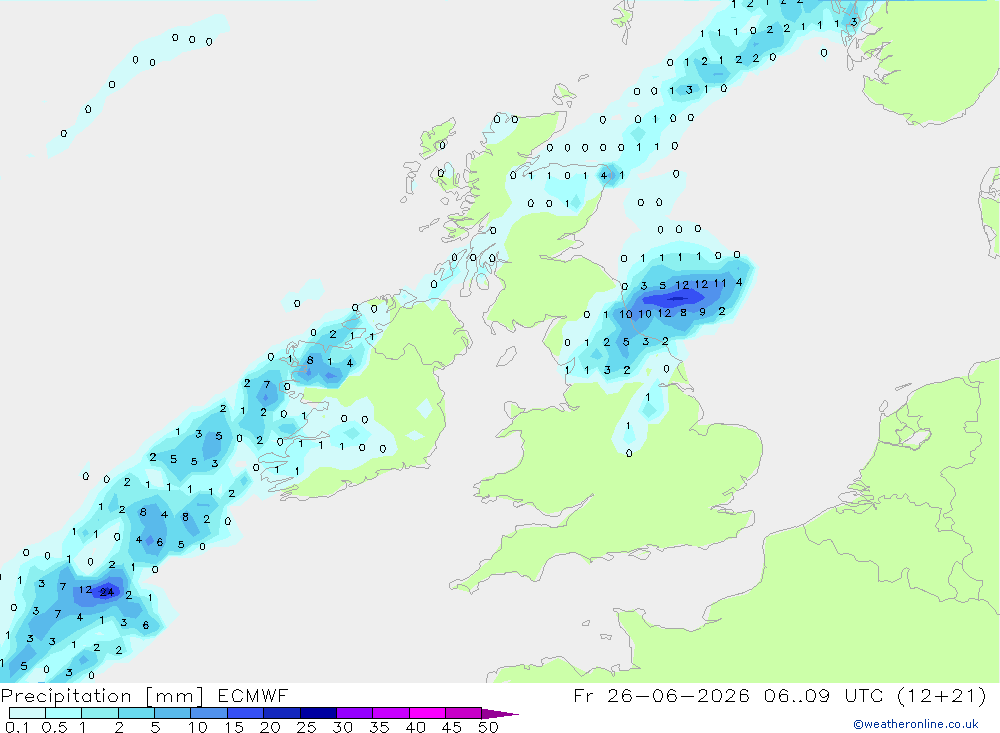The height and width of the screenshot is (733, 1000).
Task: Click the '0.1' legend scale label
Action: pos(17,727)
